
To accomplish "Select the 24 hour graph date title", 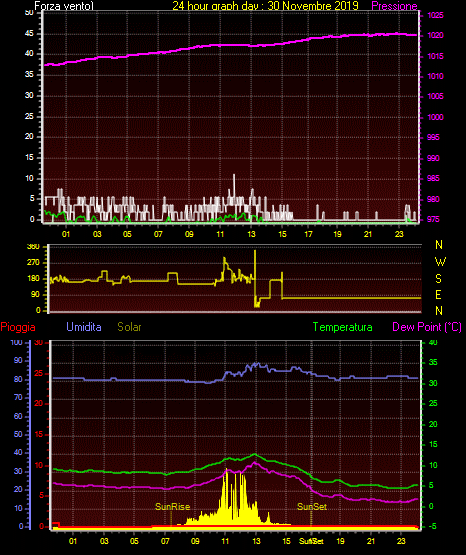I will click(265, 6).
